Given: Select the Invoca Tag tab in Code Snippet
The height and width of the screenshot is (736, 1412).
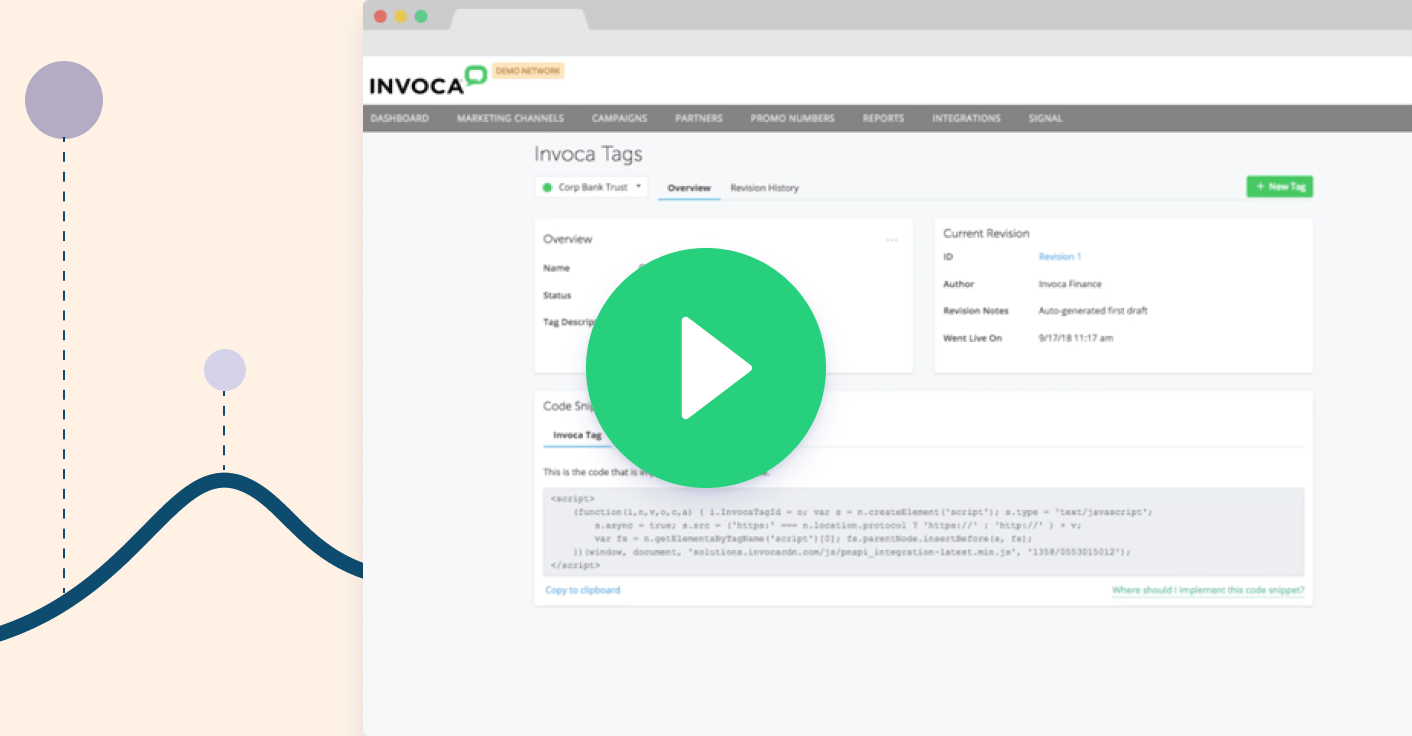Looking at the screenshot, I should click(x=575, y=434).
